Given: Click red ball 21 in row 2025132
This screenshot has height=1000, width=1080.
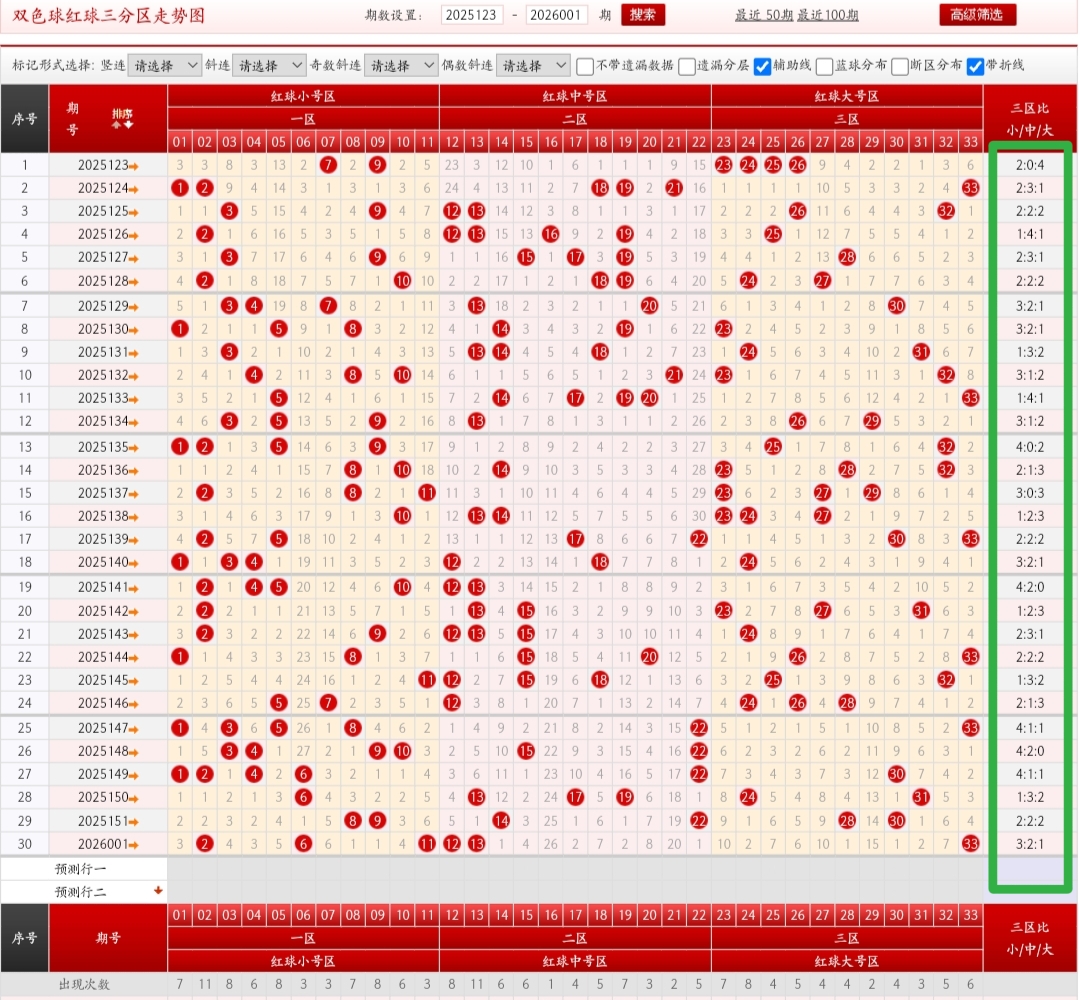Looking at the screenshot, I should tap(674, 375).
